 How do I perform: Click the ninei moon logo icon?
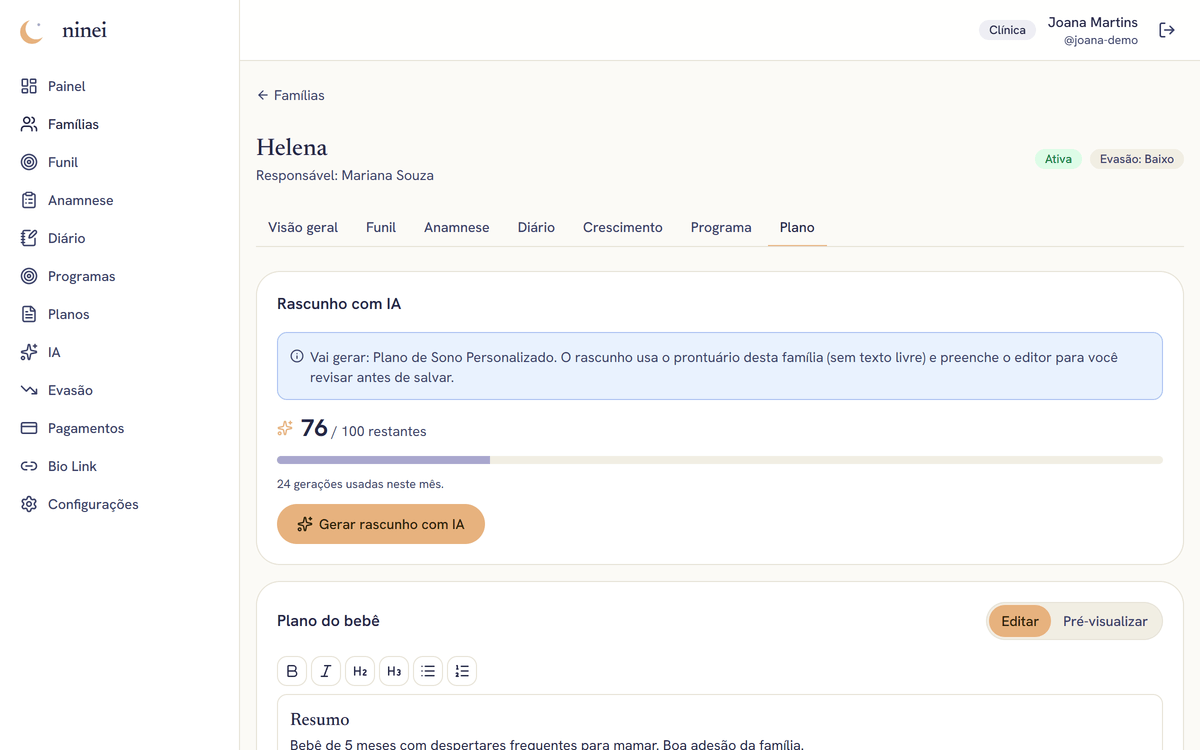(32, 31)
